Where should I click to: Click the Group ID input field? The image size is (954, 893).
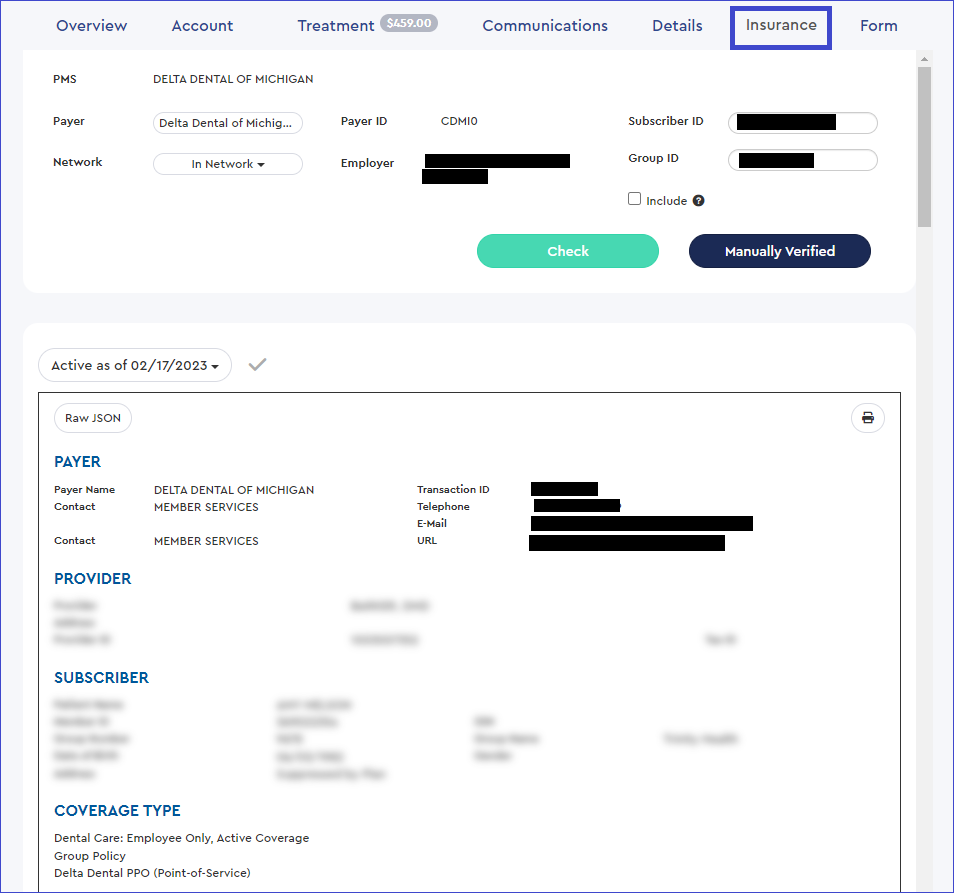[x=802, y=160]
